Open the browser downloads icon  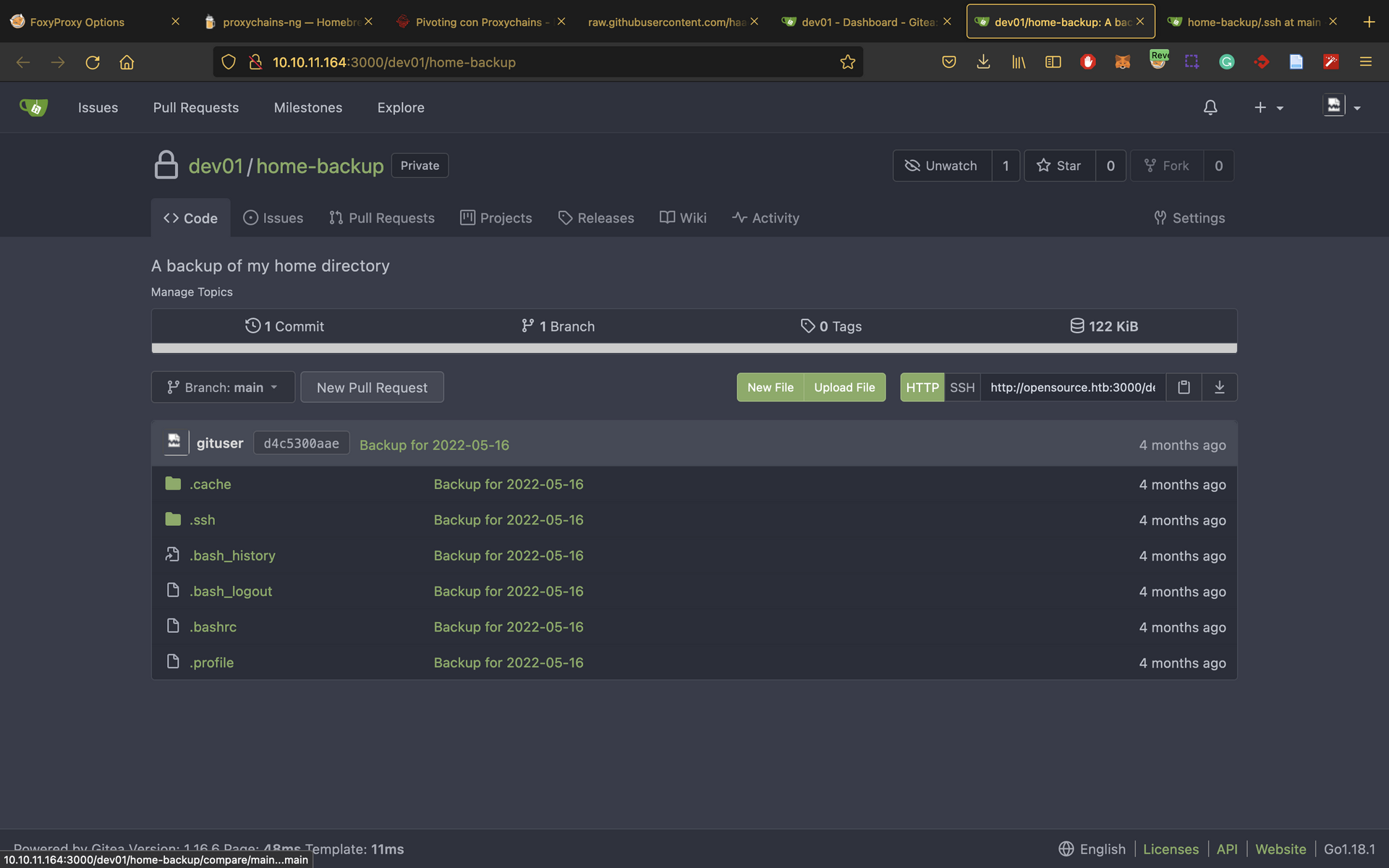(x=983, y=62)
